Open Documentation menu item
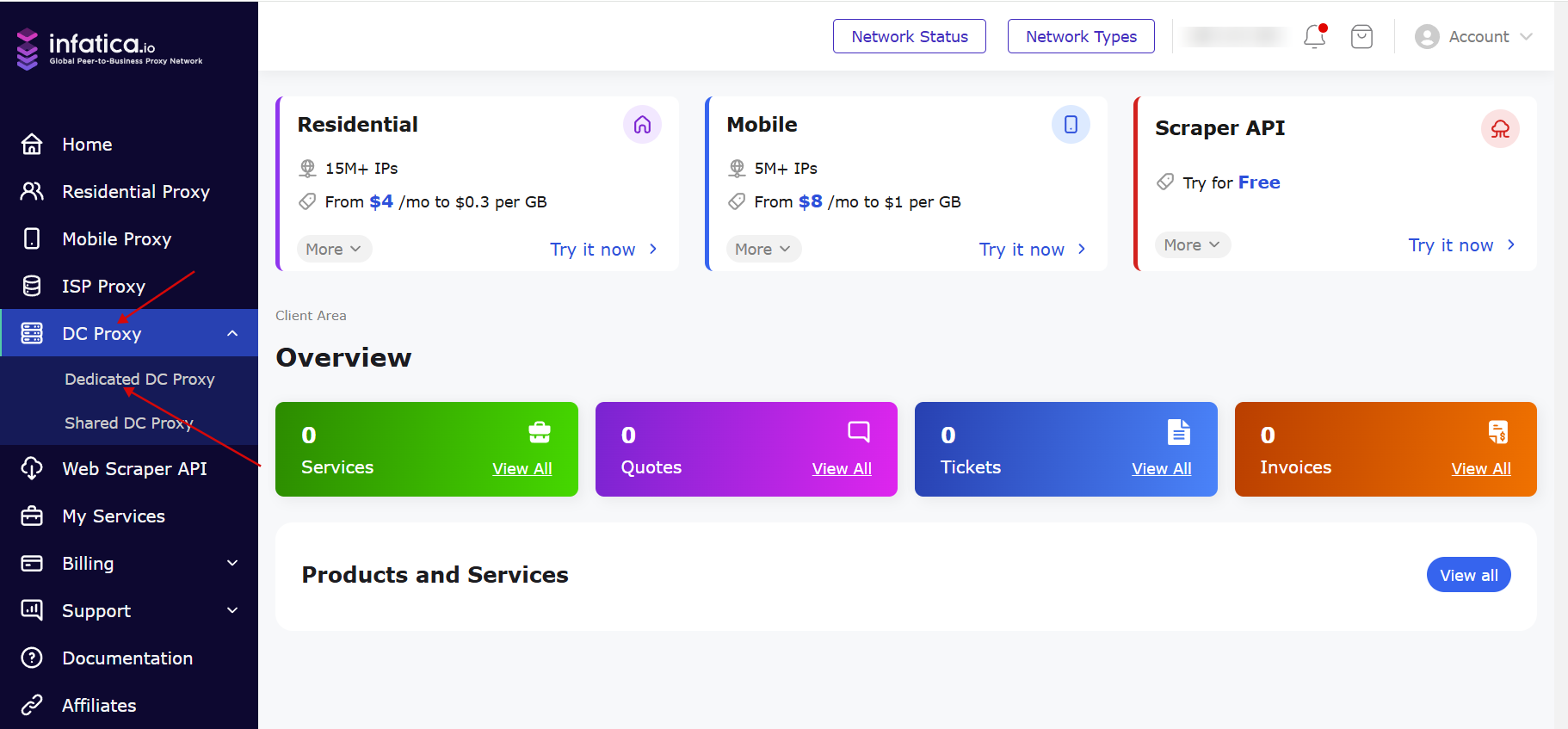 pyautogui.click(x=129, y=658)
